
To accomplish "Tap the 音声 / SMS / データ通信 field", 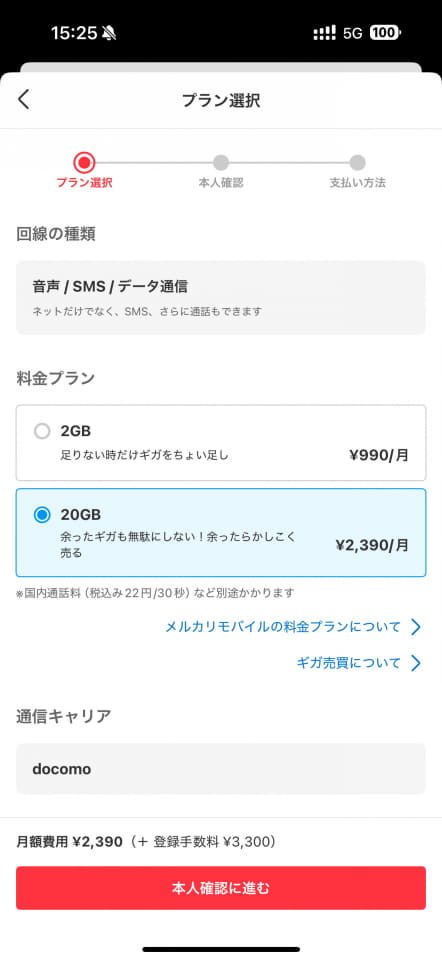I will pos(221,298).
